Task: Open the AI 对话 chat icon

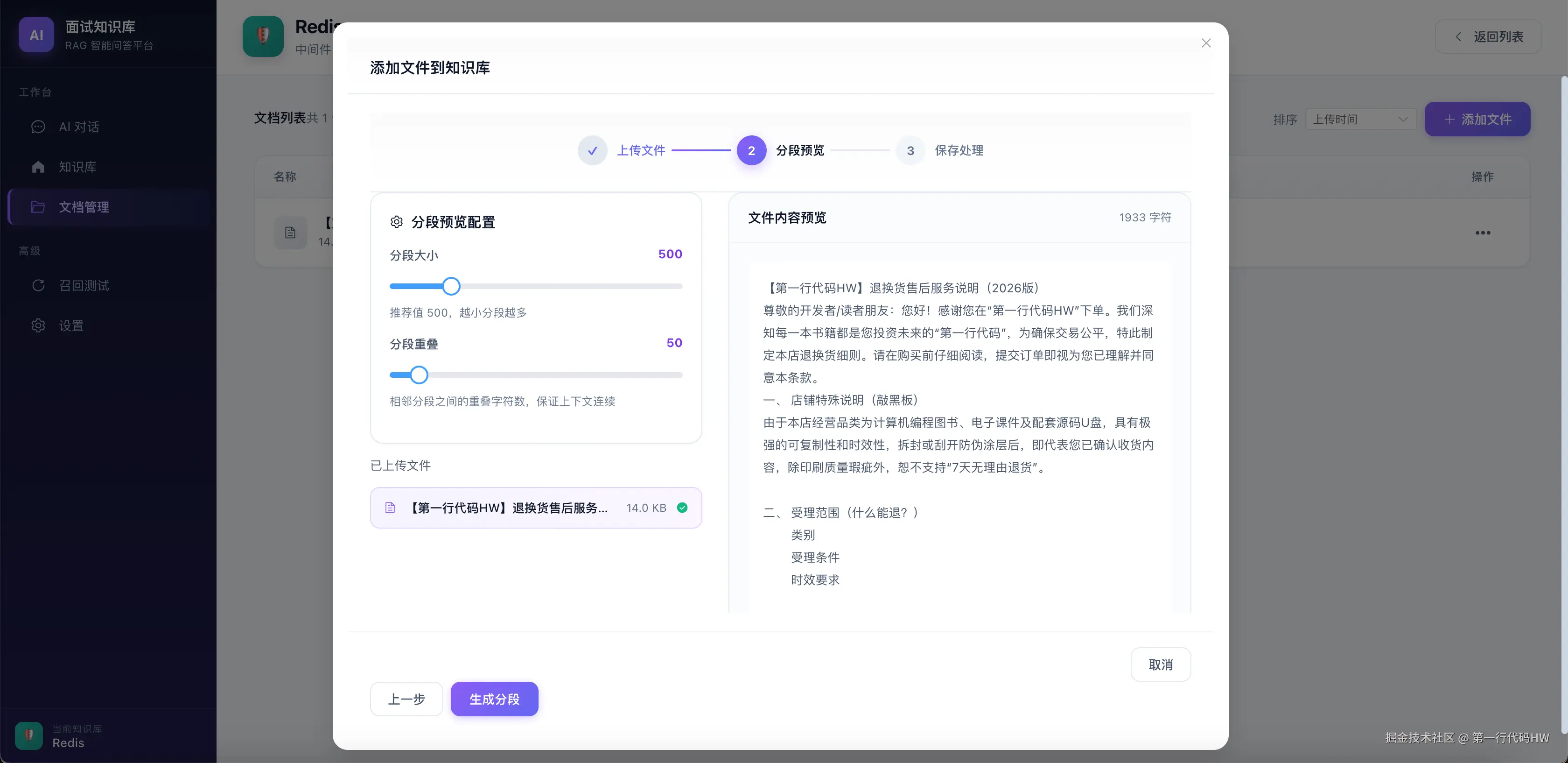Action: (x=38, y=127)
